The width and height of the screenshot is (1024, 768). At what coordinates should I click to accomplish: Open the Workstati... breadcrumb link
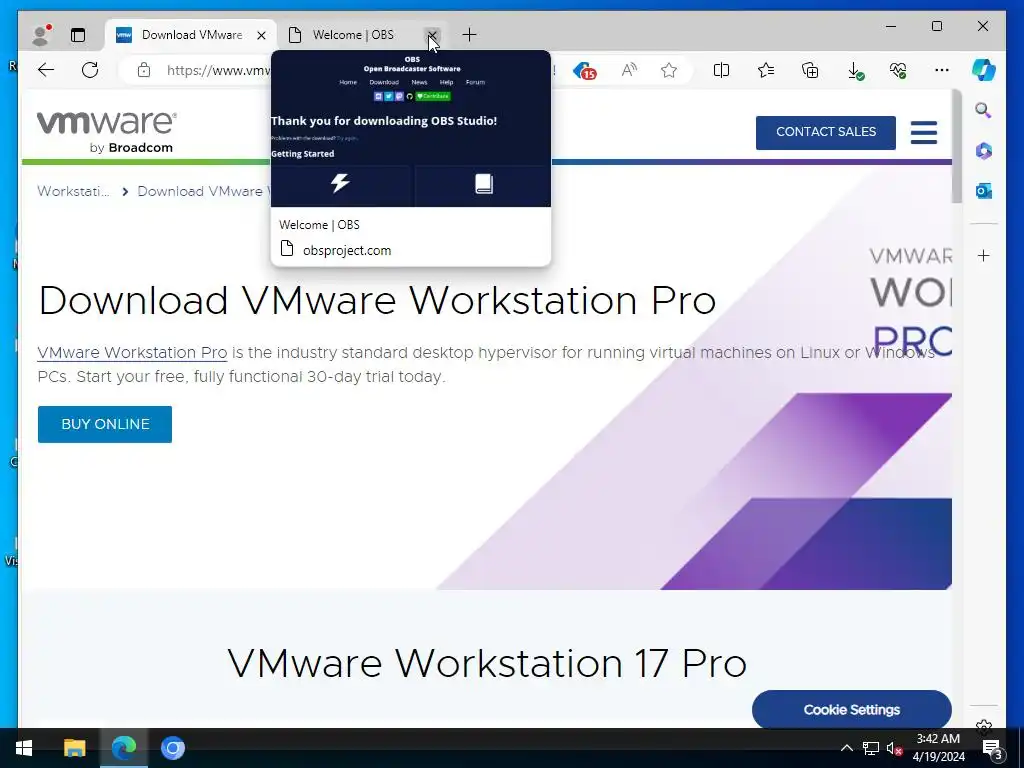tap(73, 191)
